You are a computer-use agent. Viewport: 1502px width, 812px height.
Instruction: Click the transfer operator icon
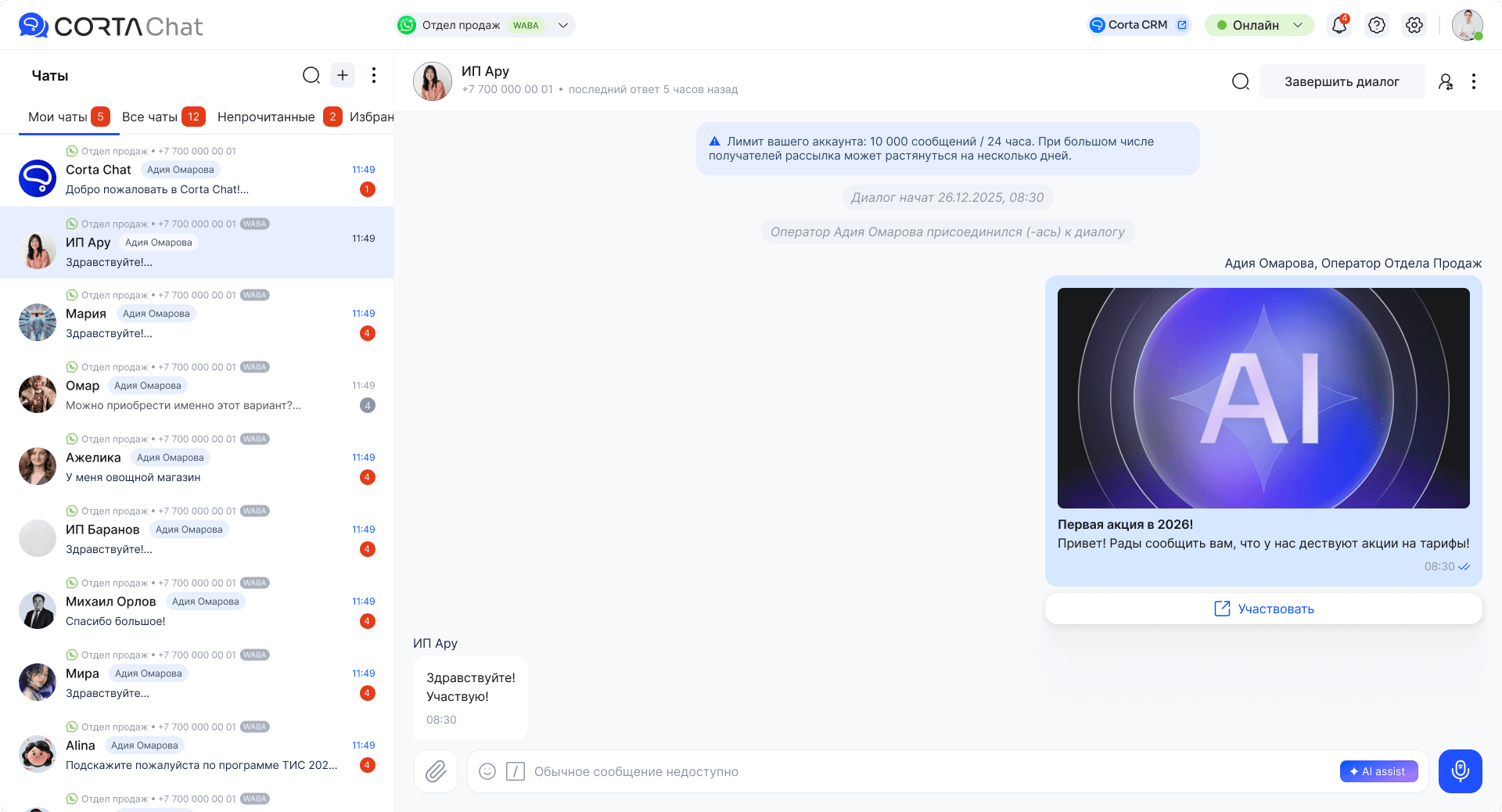point(1446,81)
